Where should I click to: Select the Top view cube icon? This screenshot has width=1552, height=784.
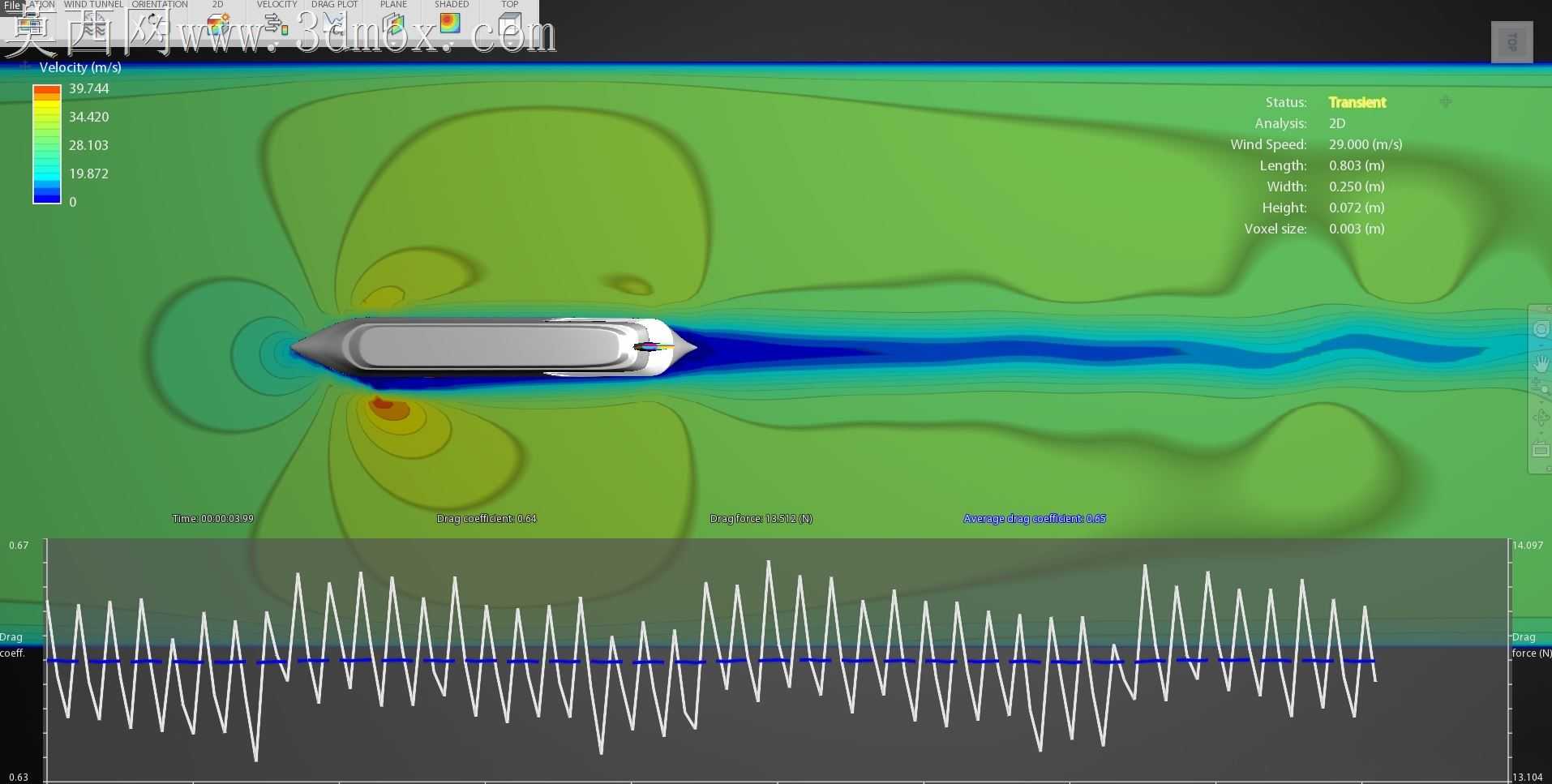click(x=509, y=25)
